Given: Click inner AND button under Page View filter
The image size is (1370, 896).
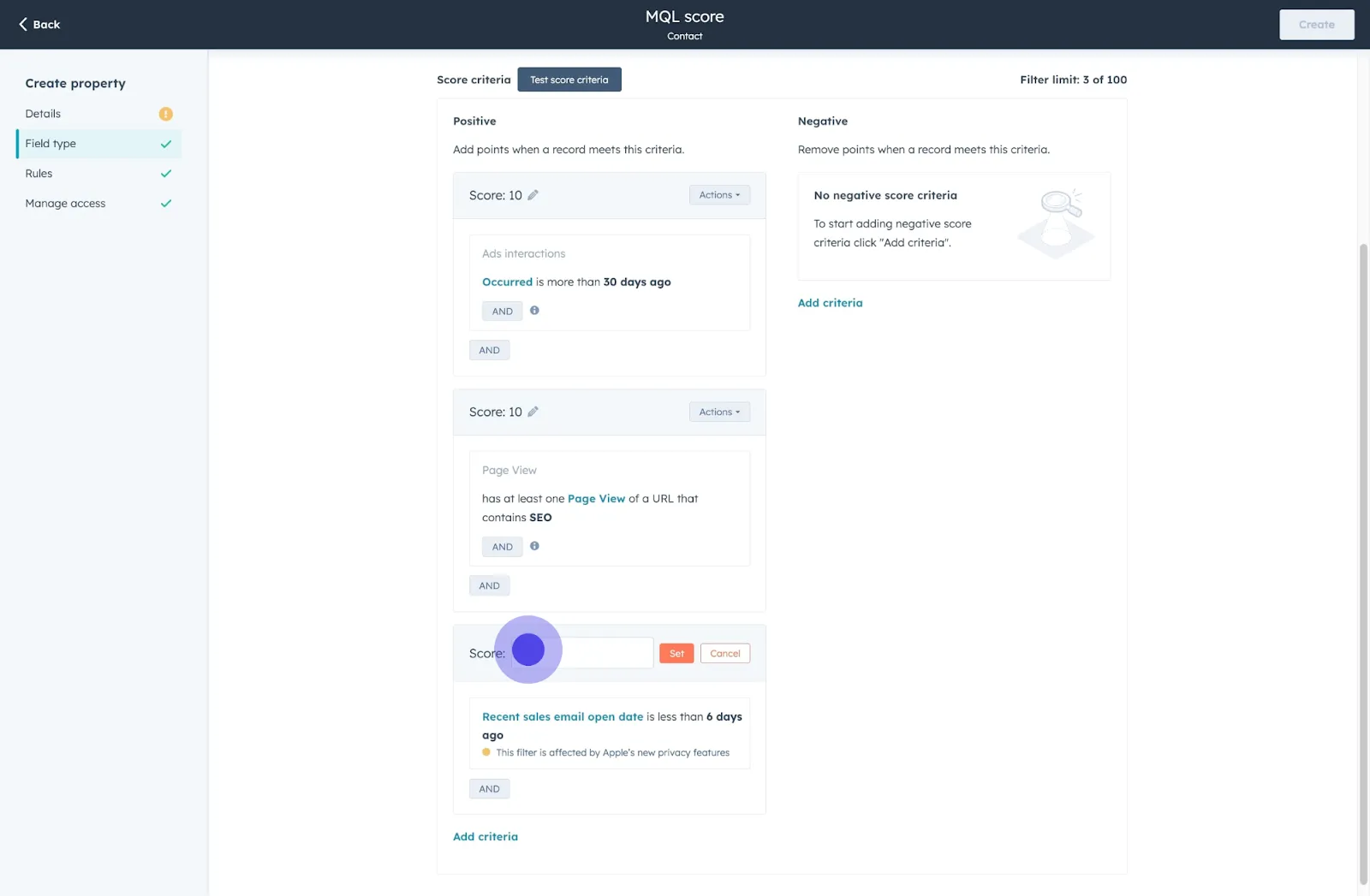Looking at the screenshot, I should tap(502, 547).
